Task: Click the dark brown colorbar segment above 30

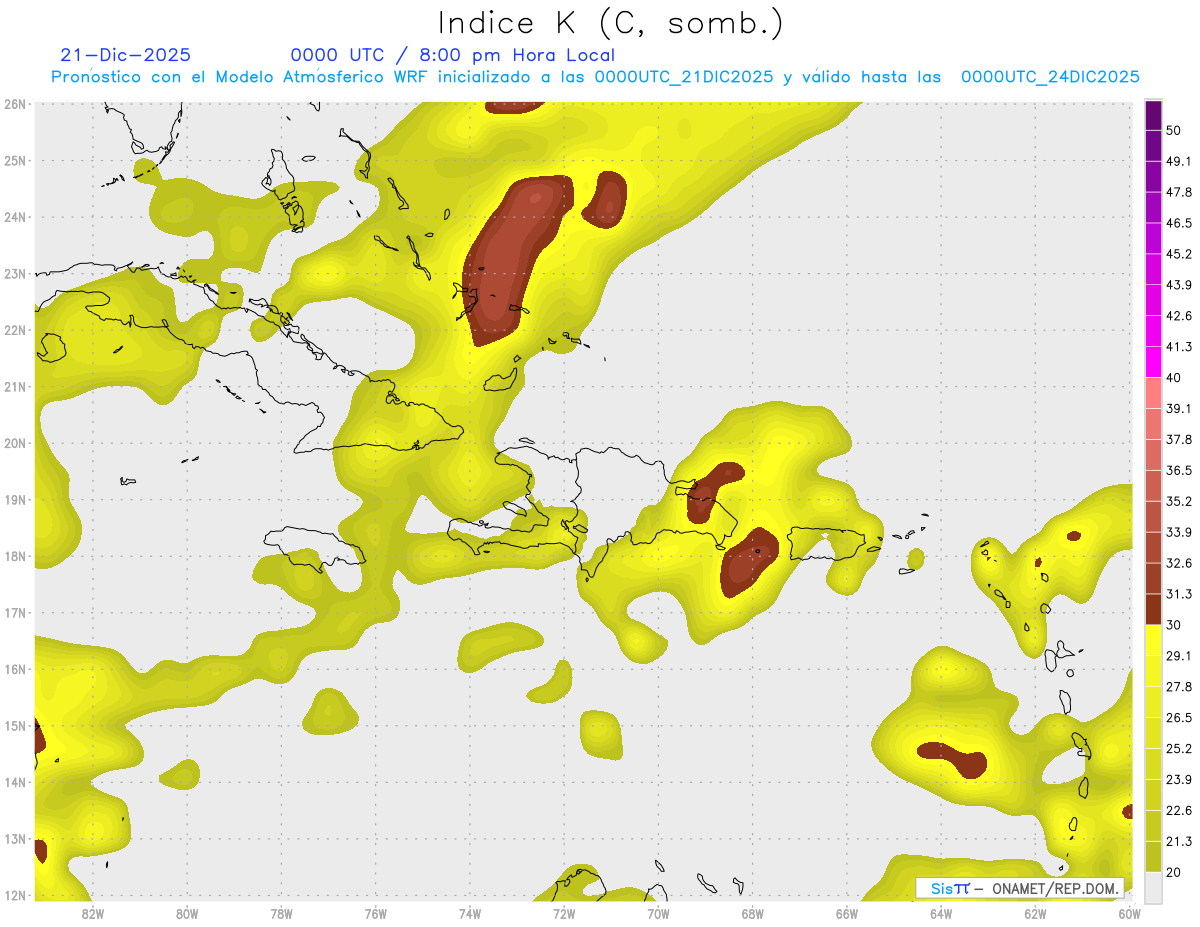Action: pos(1153,609)
